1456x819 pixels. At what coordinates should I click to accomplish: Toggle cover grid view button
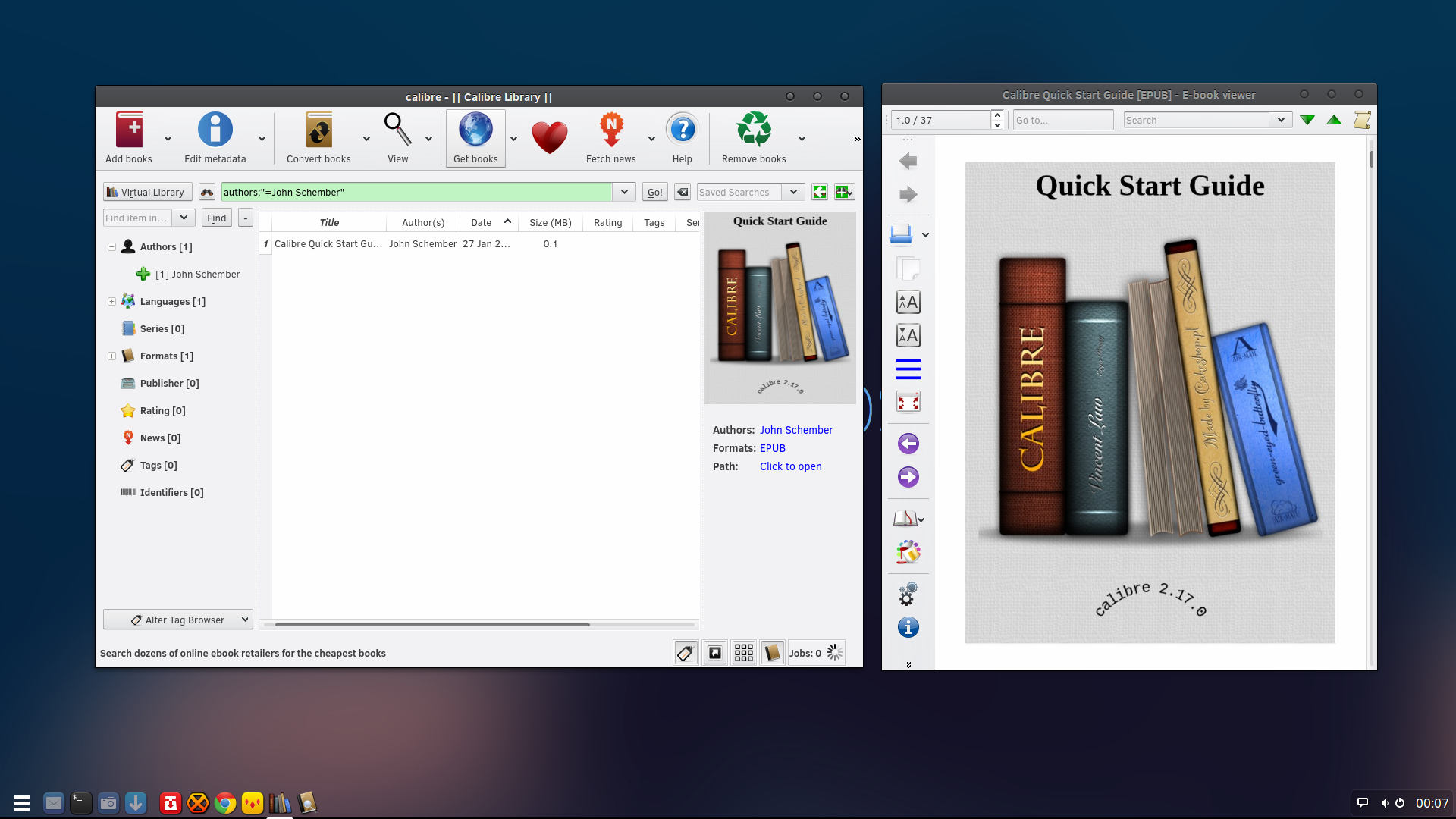coord(743,653)
